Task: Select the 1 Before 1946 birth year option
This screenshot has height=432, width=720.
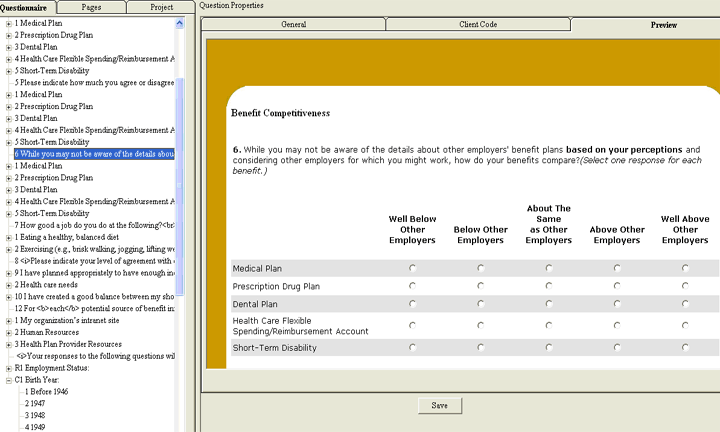Action: (46, 392)
